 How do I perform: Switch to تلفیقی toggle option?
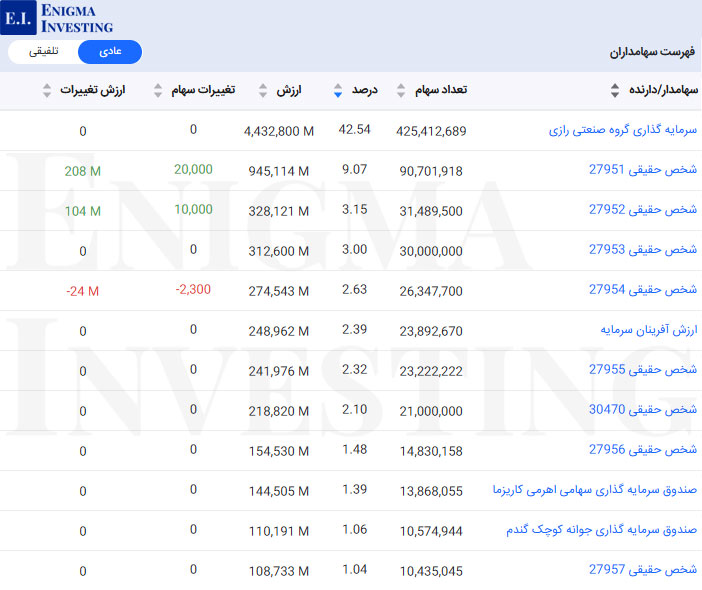coord(43,52)
